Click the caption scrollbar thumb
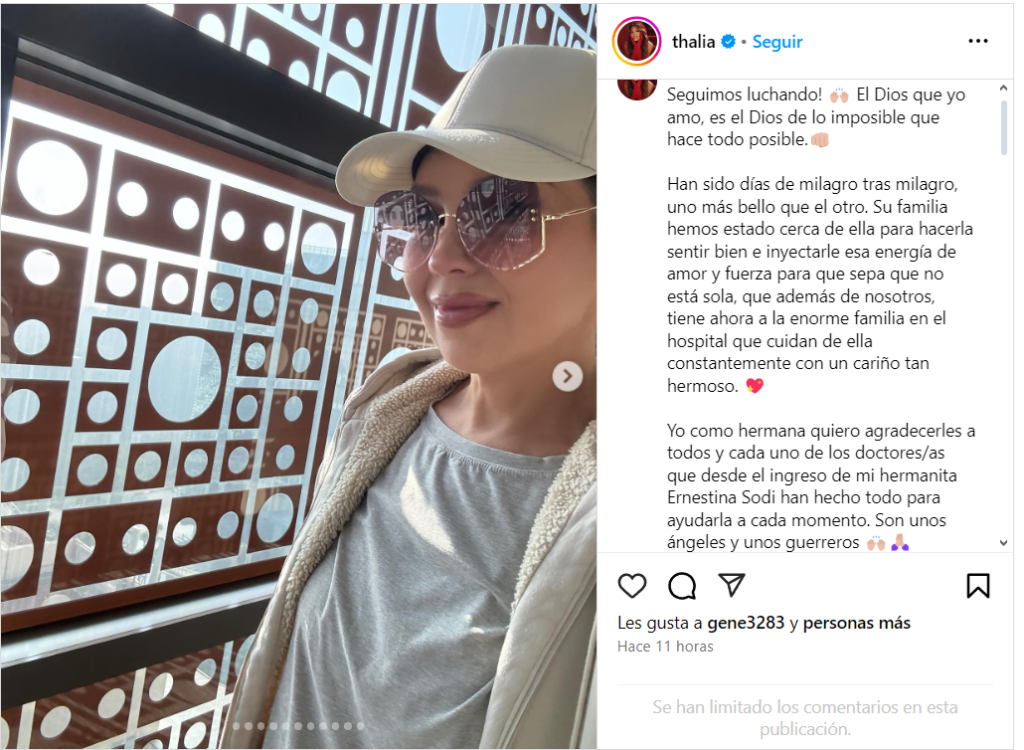This screenshot has height=750, width=1024. [x=1003, y=128]
